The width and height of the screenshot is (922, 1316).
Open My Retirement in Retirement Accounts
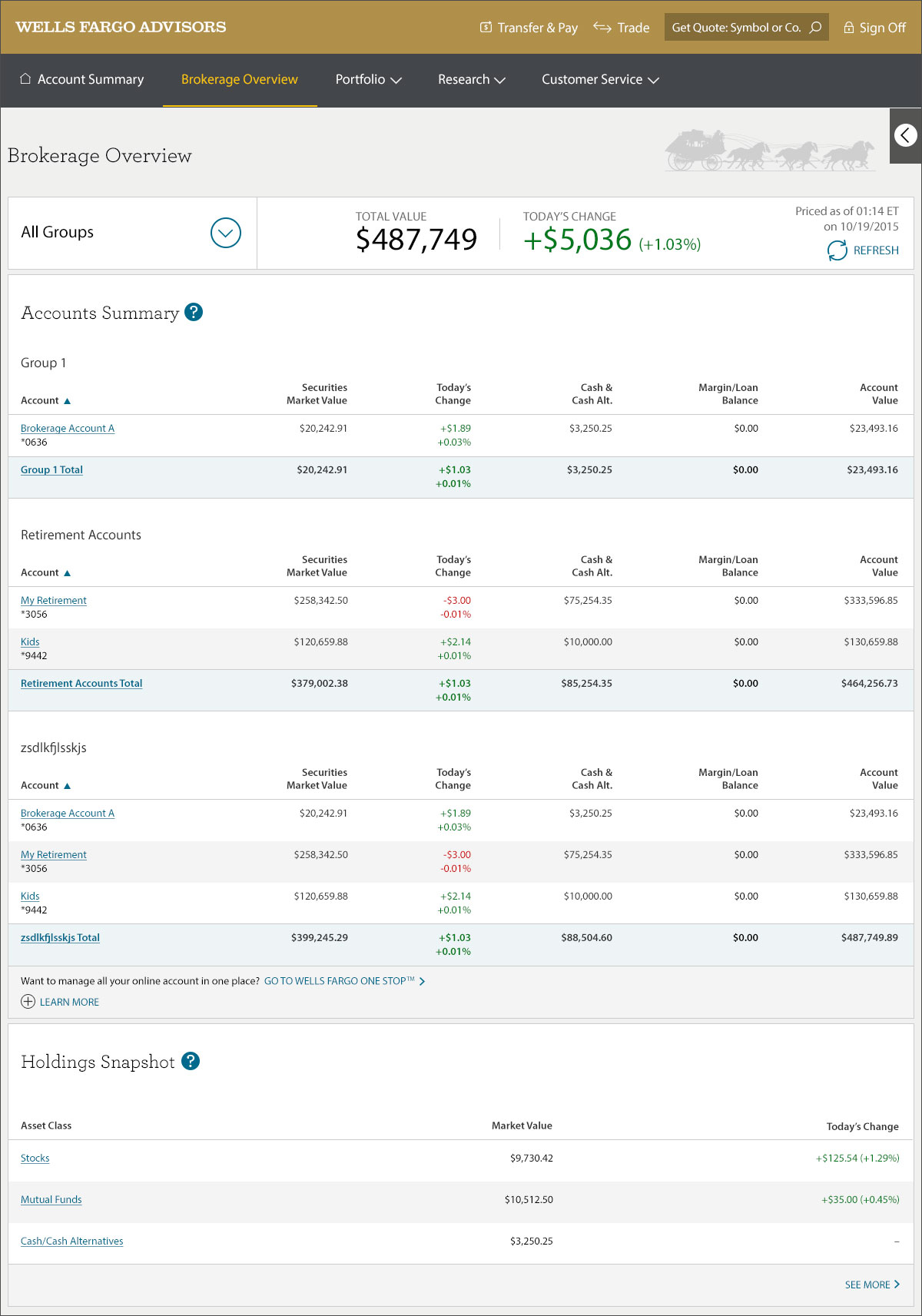coord(54,601)
